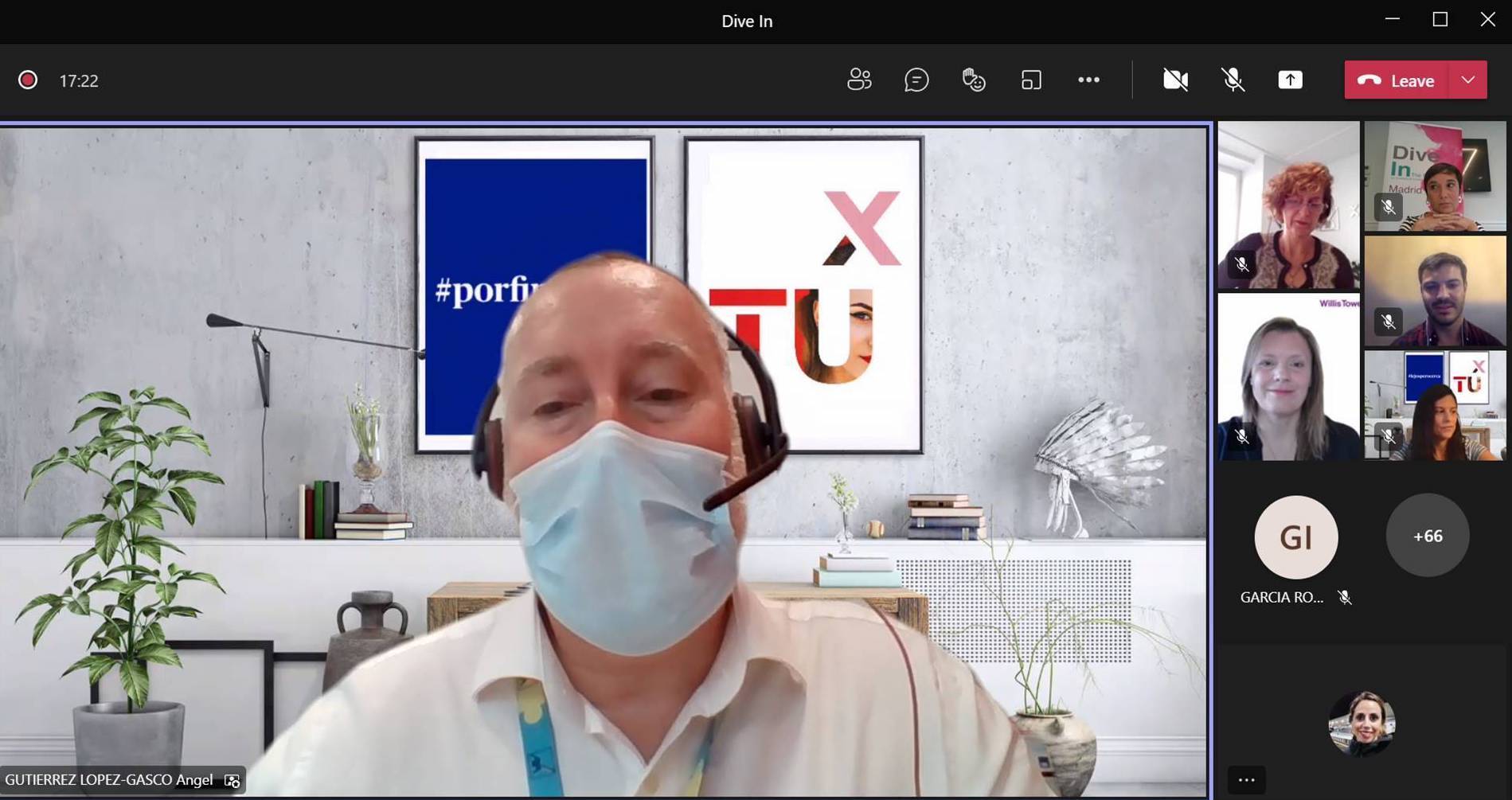1512x800 pixels.
Task: Select the GI avatar participant
Action: tap(1295, 537)
